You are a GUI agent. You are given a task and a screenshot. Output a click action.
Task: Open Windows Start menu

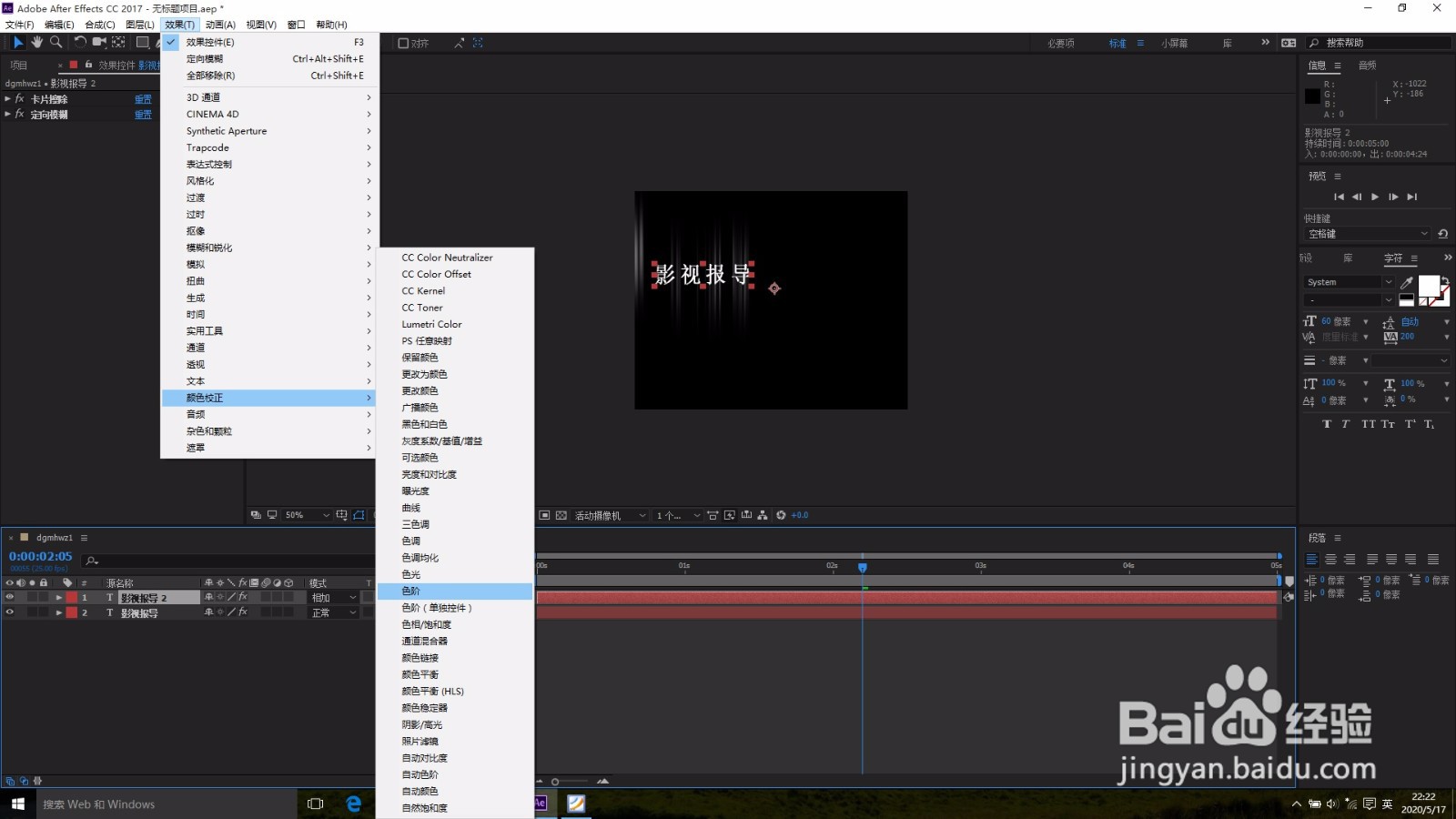[x=17, y=804]
